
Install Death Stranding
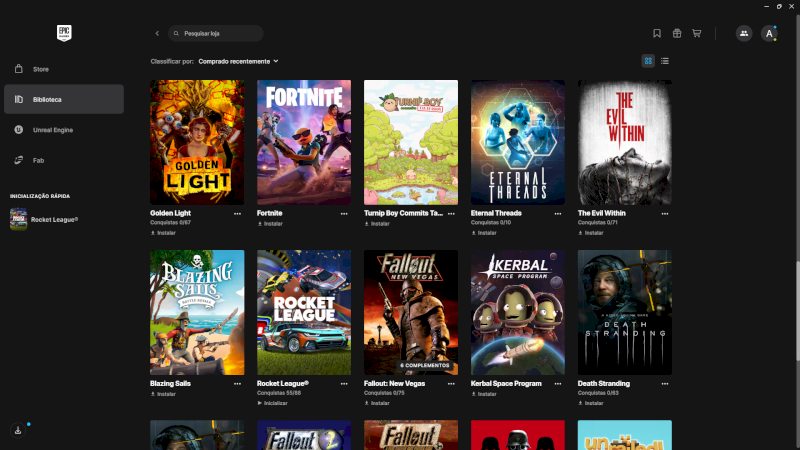(591, 403)
